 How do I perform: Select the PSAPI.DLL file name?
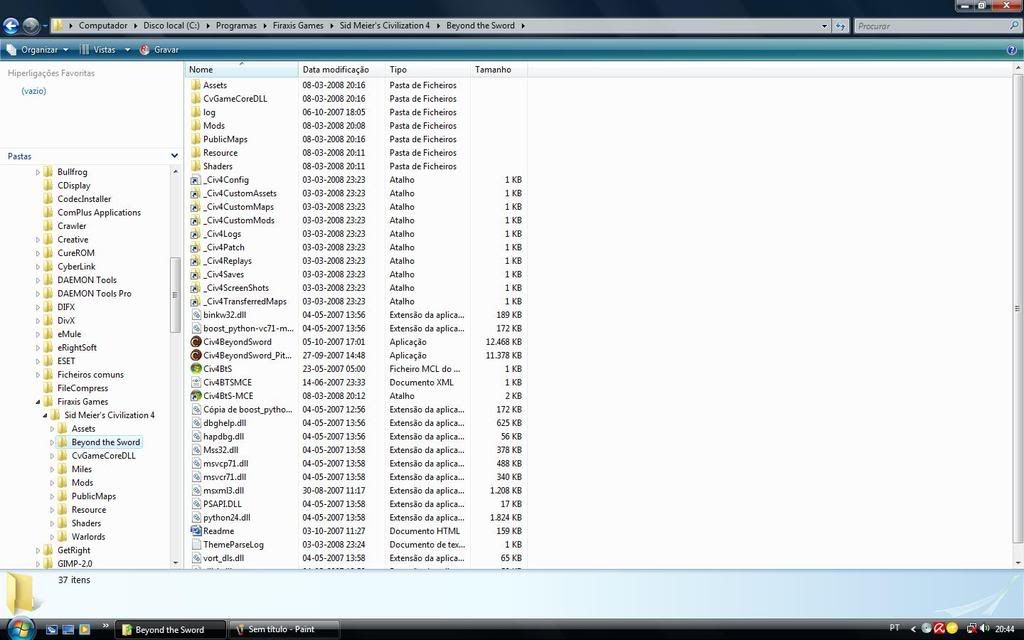(222, 504)
